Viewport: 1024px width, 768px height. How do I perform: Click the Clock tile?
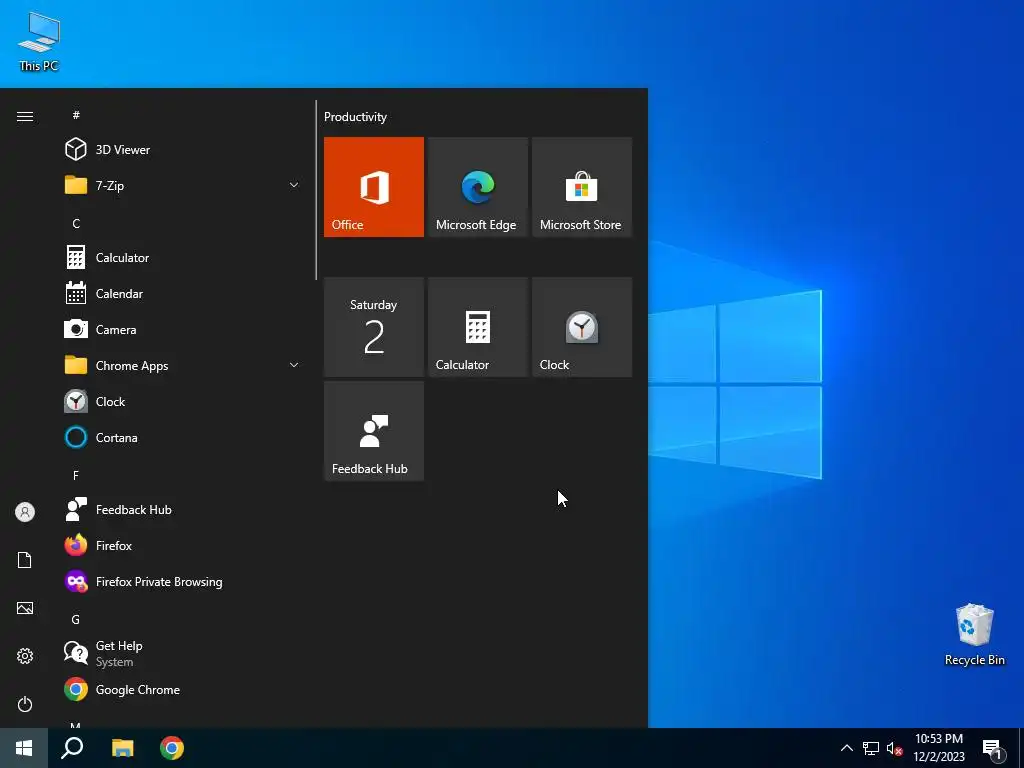(x=582, y=327)
